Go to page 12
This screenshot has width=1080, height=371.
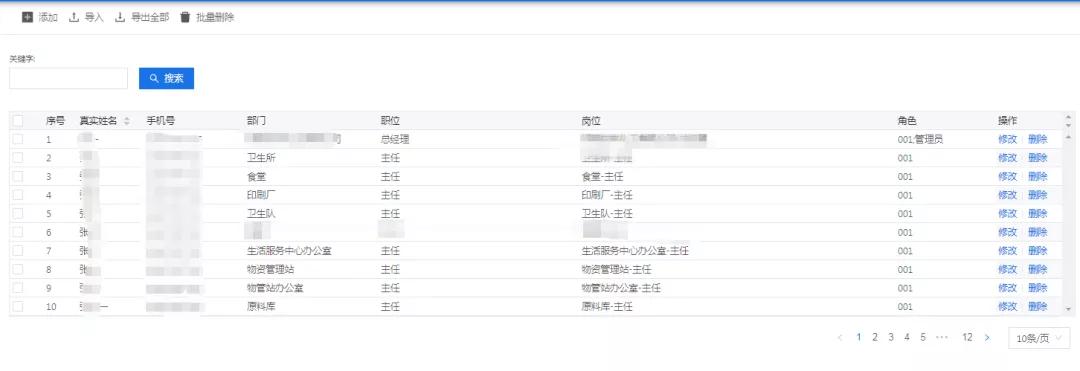click(967, 337)
